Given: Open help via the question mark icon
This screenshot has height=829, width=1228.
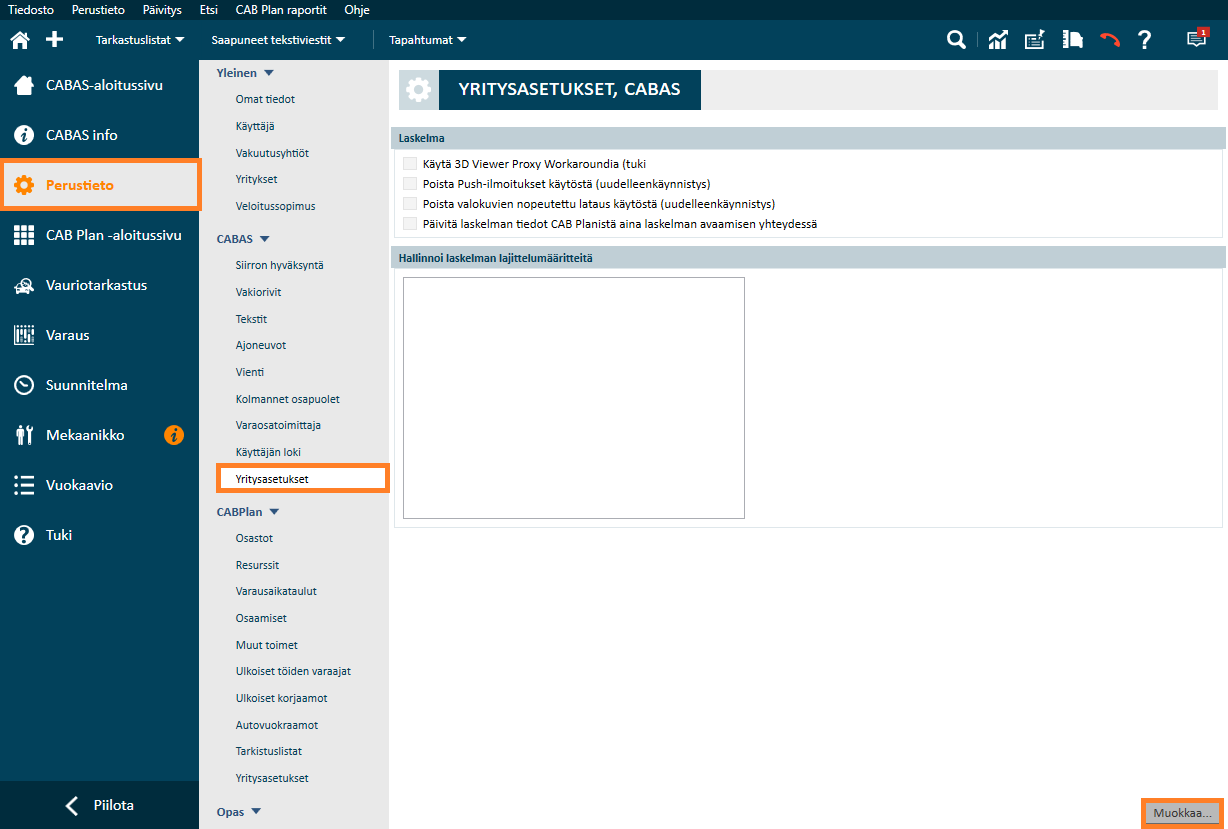Looking at the screenshot, I should click(1145, 40).
